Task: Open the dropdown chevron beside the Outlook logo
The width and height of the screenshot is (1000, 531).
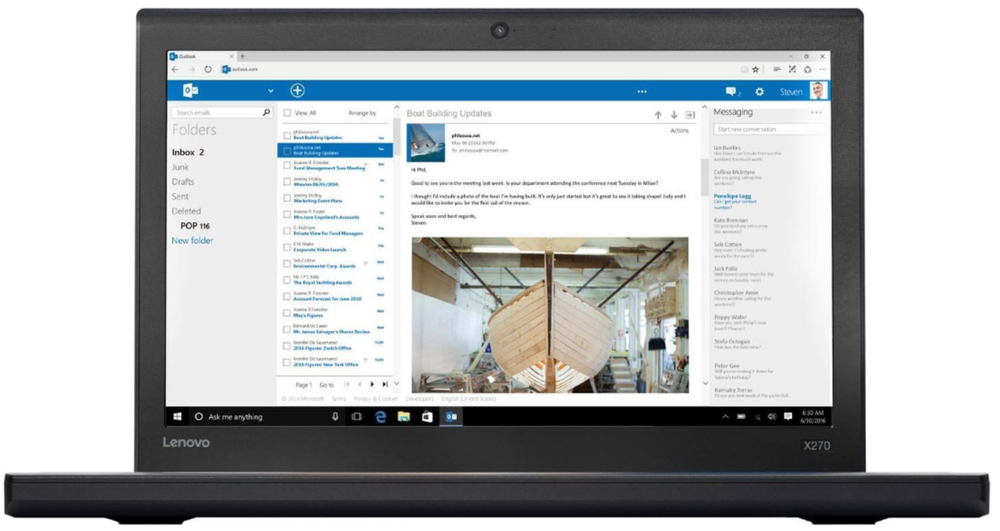Action: pos(270,91)
